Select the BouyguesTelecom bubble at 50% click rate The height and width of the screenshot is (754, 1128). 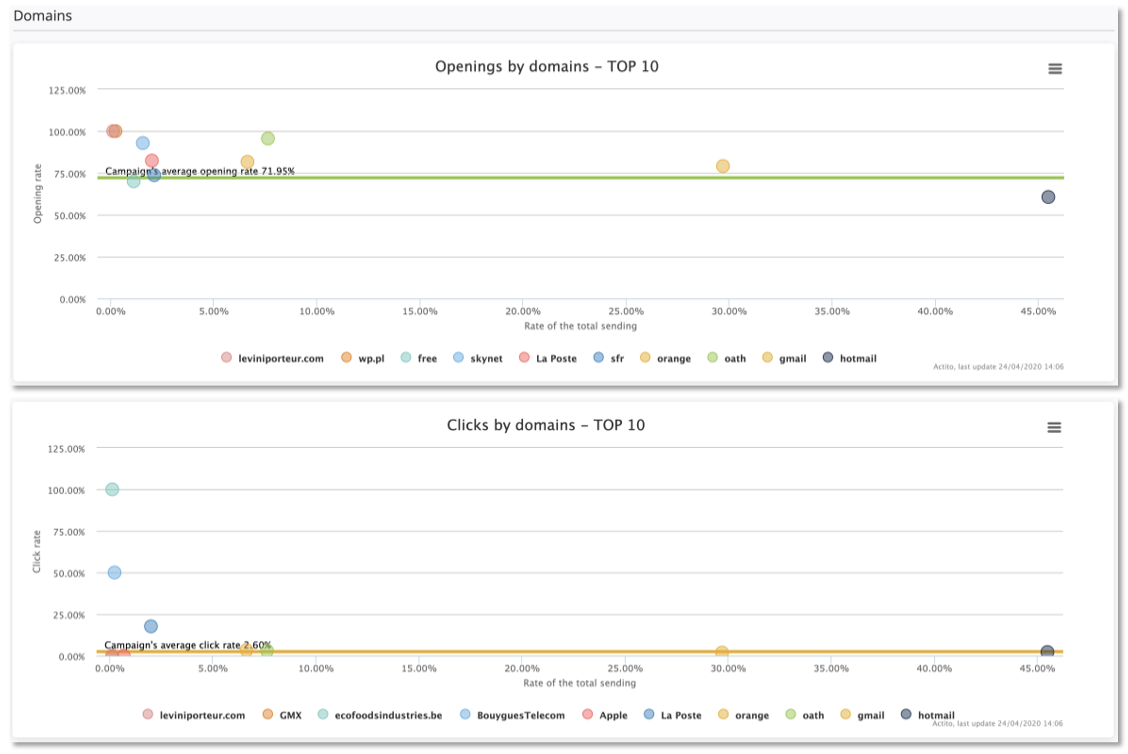[114, 572]
